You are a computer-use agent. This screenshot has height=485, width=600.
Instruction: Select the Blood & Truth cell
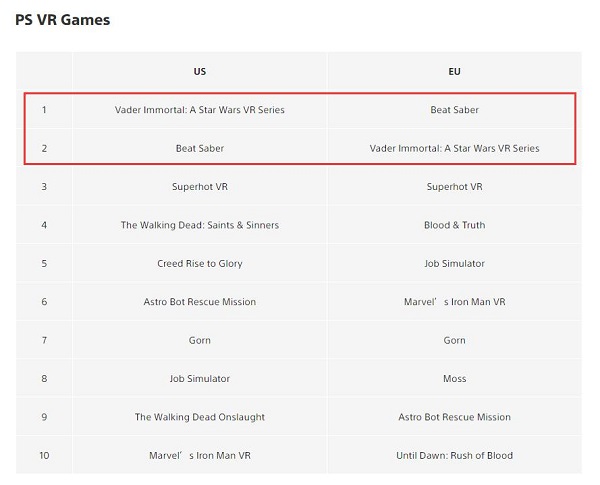click(x=454, y=225)
